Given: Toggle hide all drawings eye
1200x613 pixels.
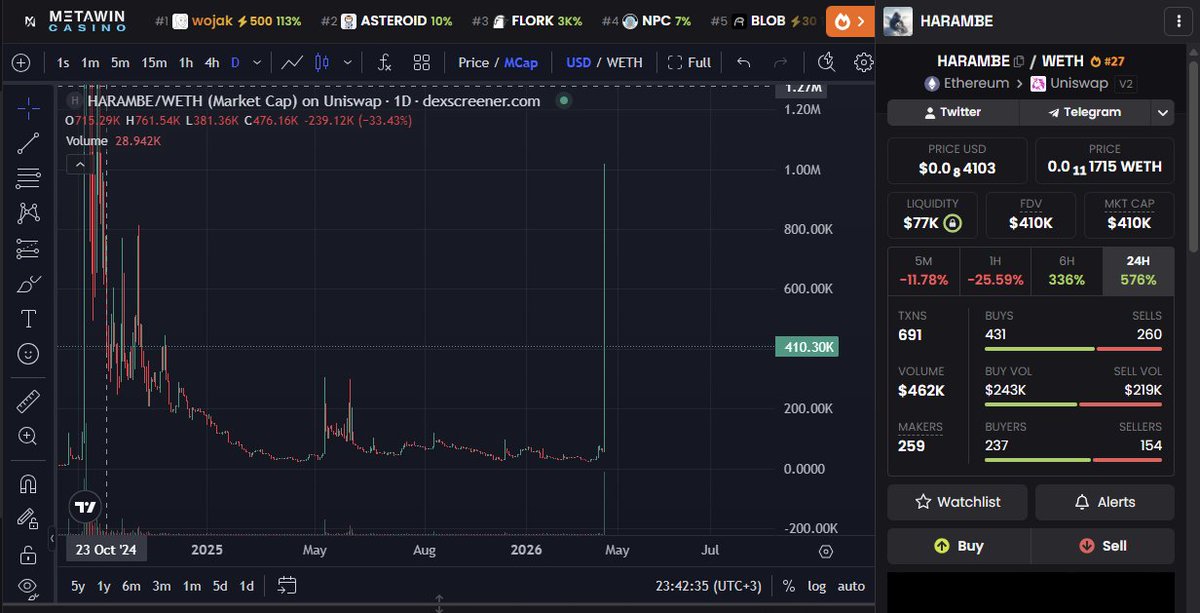Looking at the screenshot, I should (x=28, y=586).
